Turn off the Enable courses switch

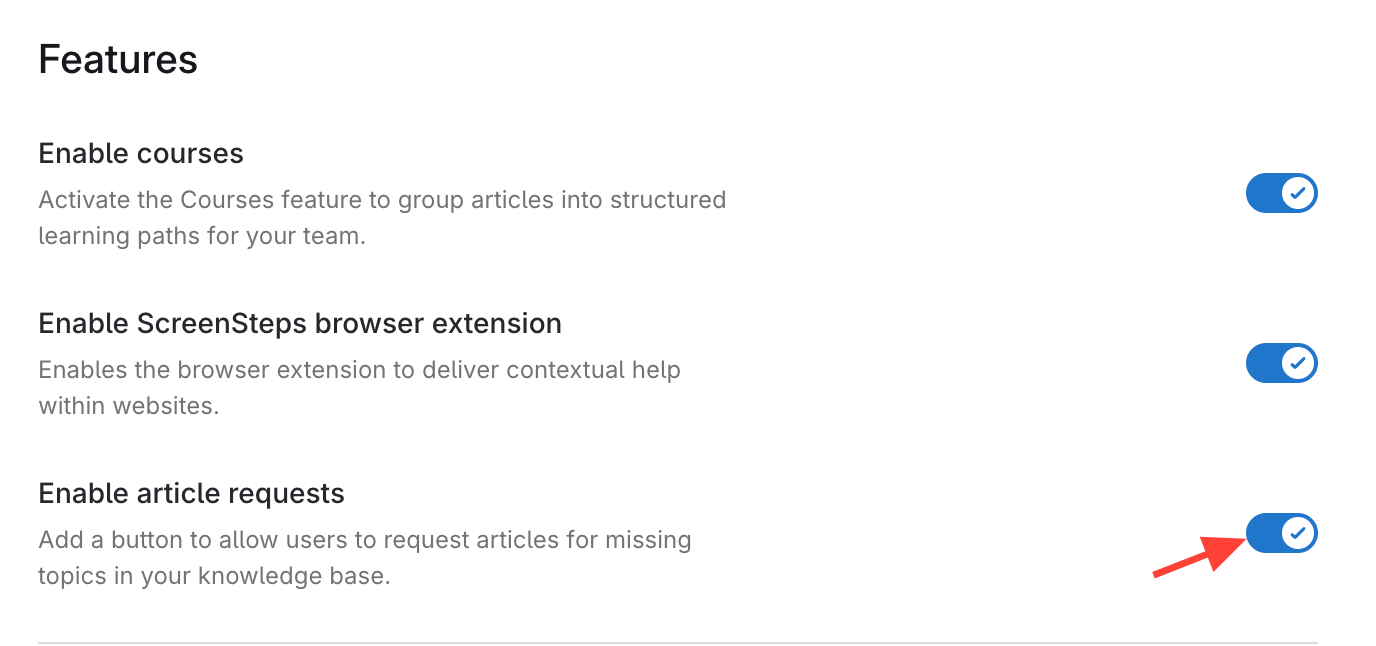click(1281, 193)
